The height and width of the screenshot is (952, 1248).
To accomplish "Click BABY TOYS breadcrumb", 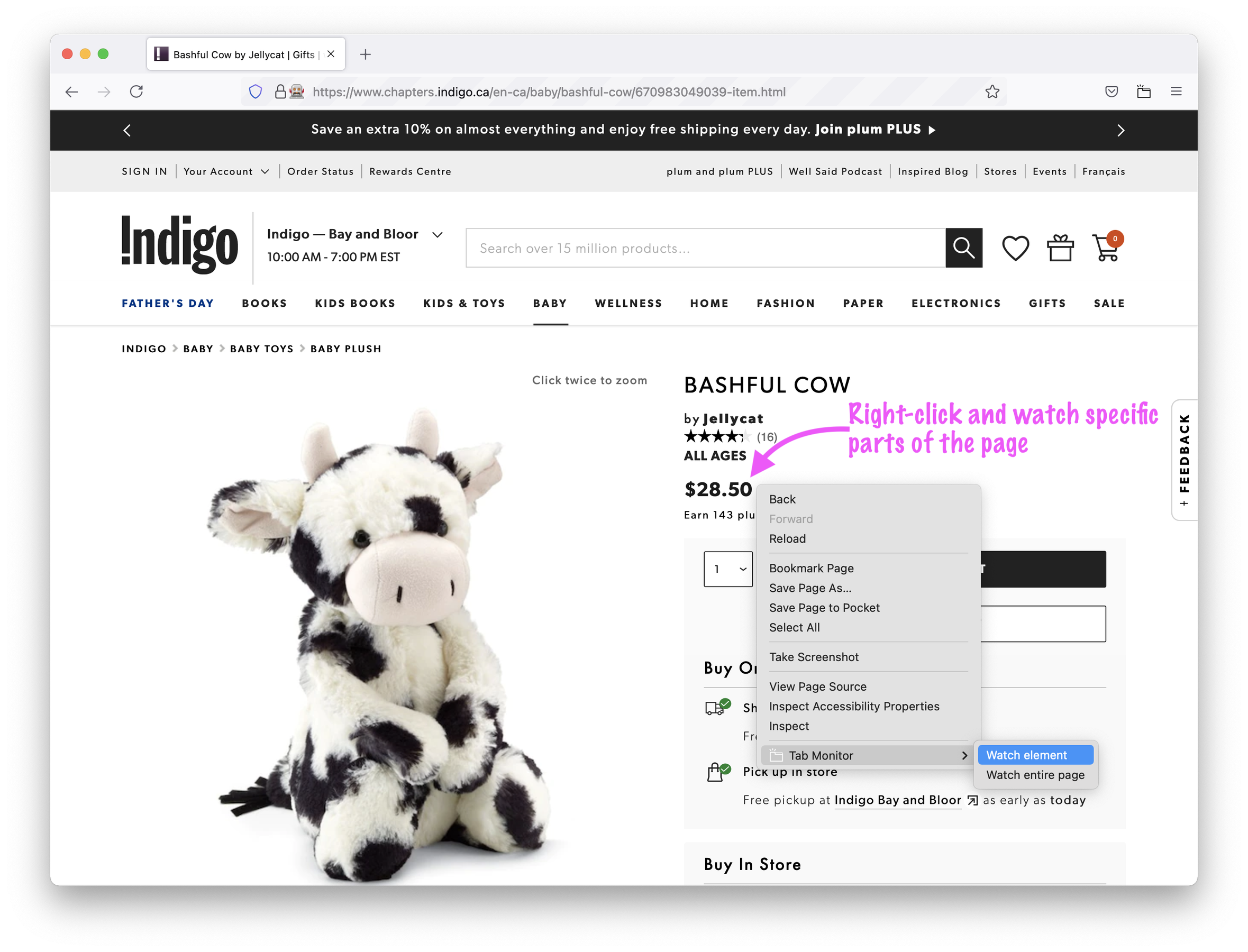I will pyautogui.click(x=262, y=349).
